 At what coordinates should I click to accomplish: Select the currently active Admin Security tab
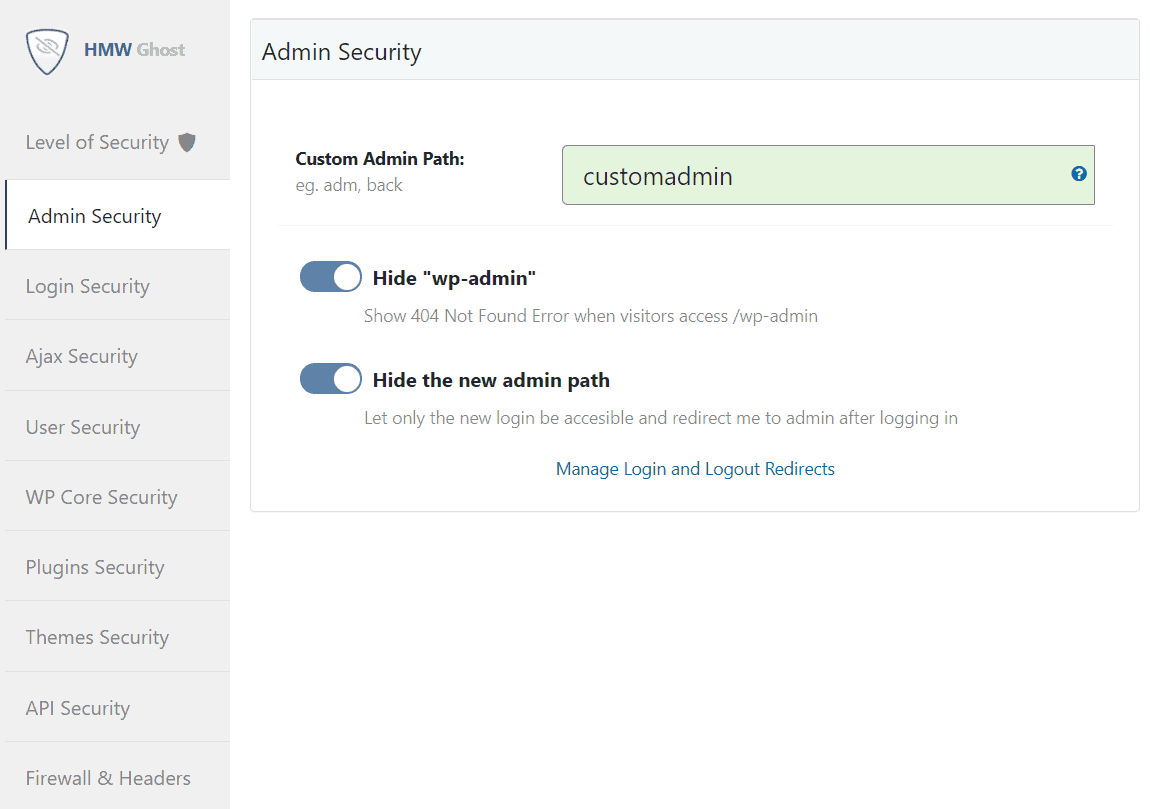[94, 215]
